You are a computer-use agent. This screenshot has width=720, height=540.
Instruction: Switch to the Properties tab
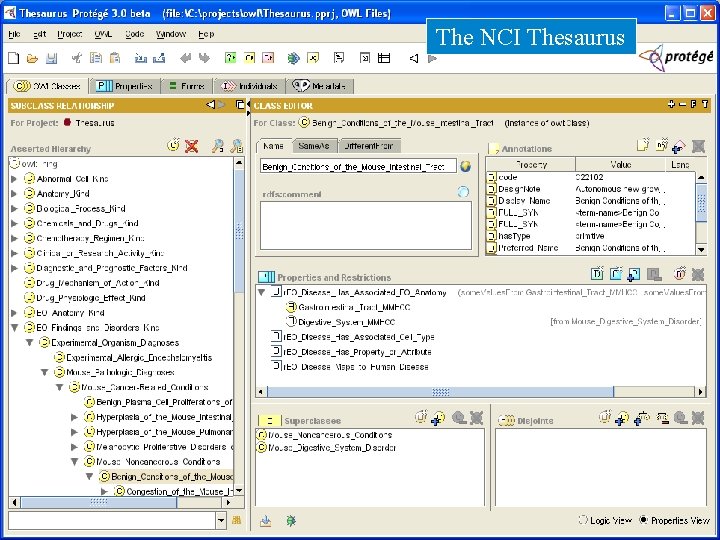coord(125,86)
